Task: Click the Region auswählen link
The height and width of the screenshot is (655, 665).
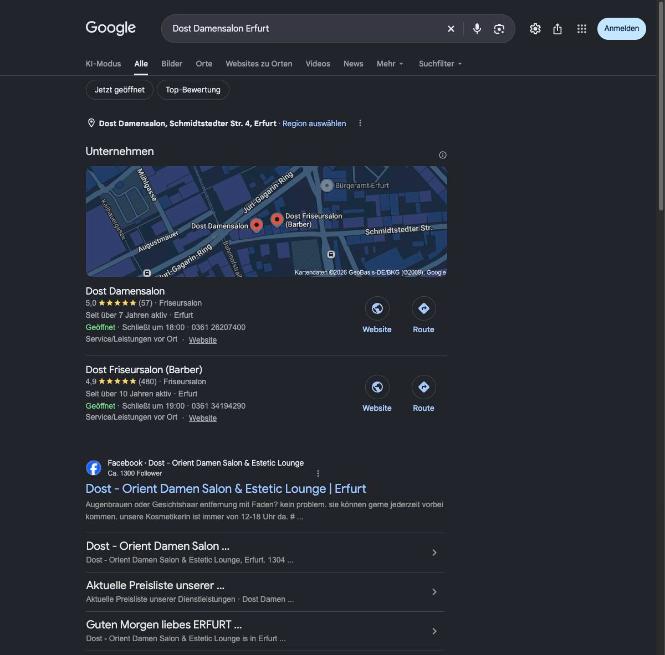Action: point(314,123)
